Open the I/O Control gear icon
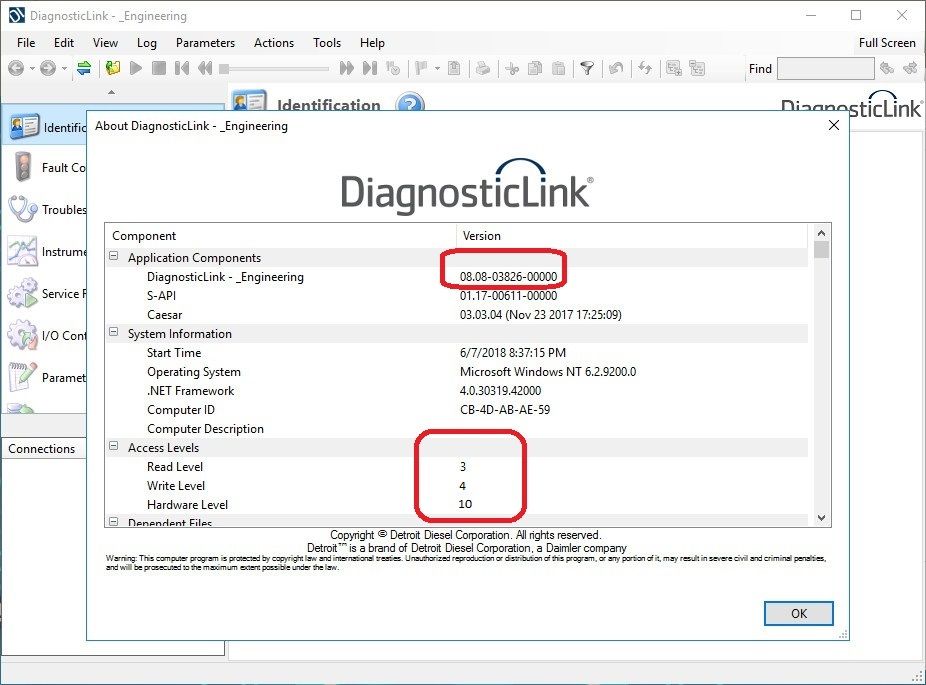 tap(23, 336)
